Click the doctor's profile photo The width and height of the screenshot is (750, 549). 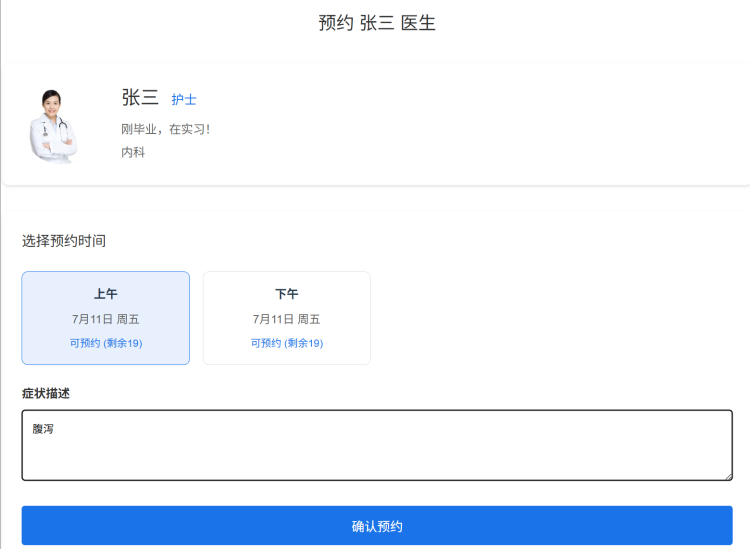point(54,125)
